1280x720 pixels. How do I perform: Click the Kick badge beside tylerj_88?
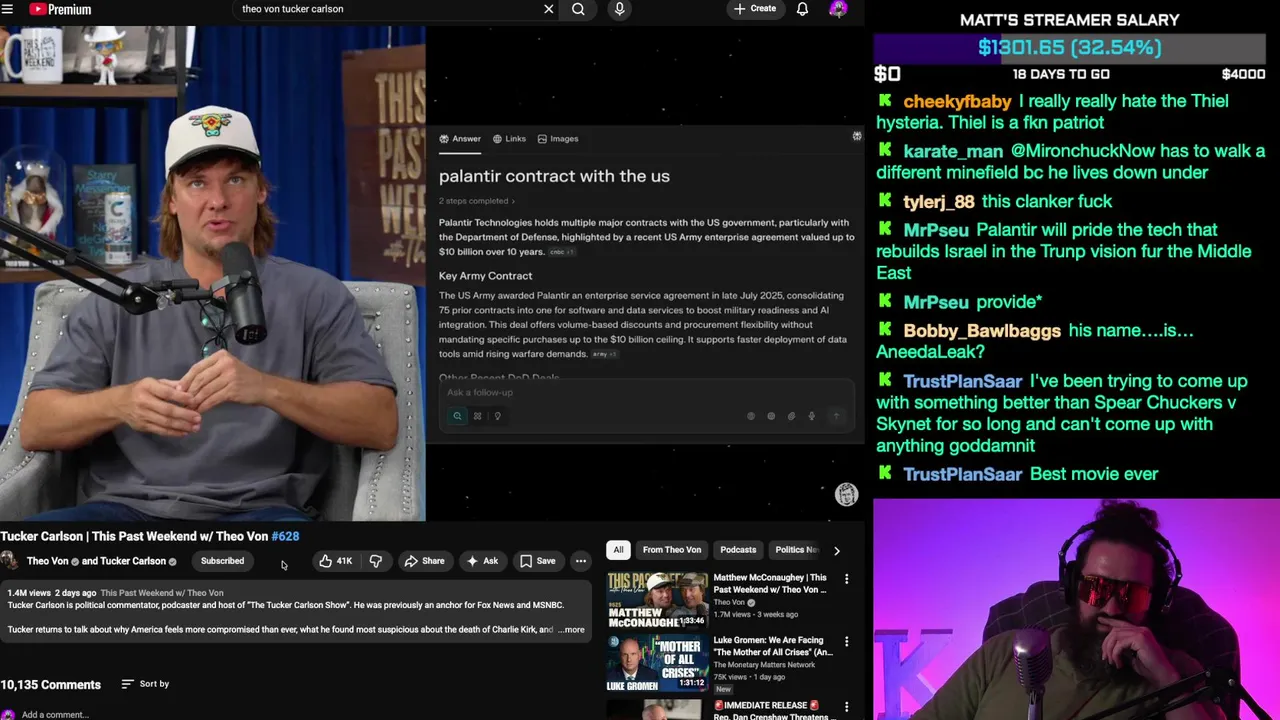coord(885,201)
